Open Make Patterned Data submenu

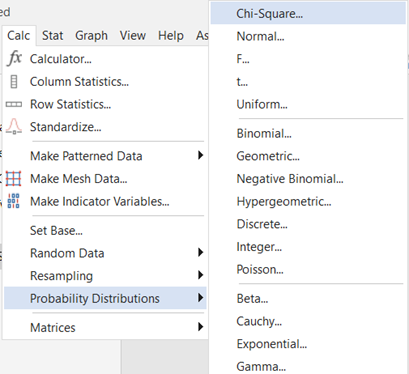[x=105, y=156]
